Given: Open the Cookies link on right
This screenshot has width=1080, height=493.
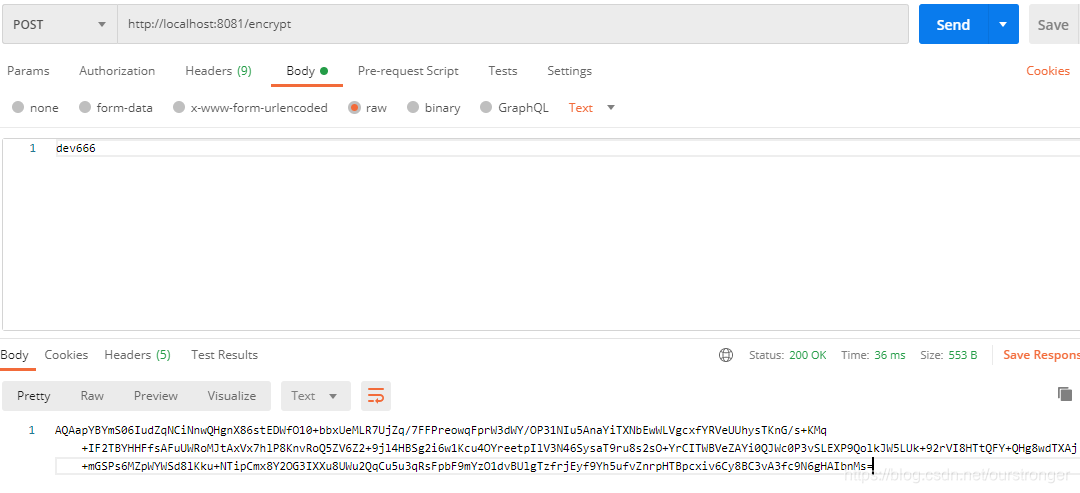Looking at the screenshot, I should tap(1048, 71).
